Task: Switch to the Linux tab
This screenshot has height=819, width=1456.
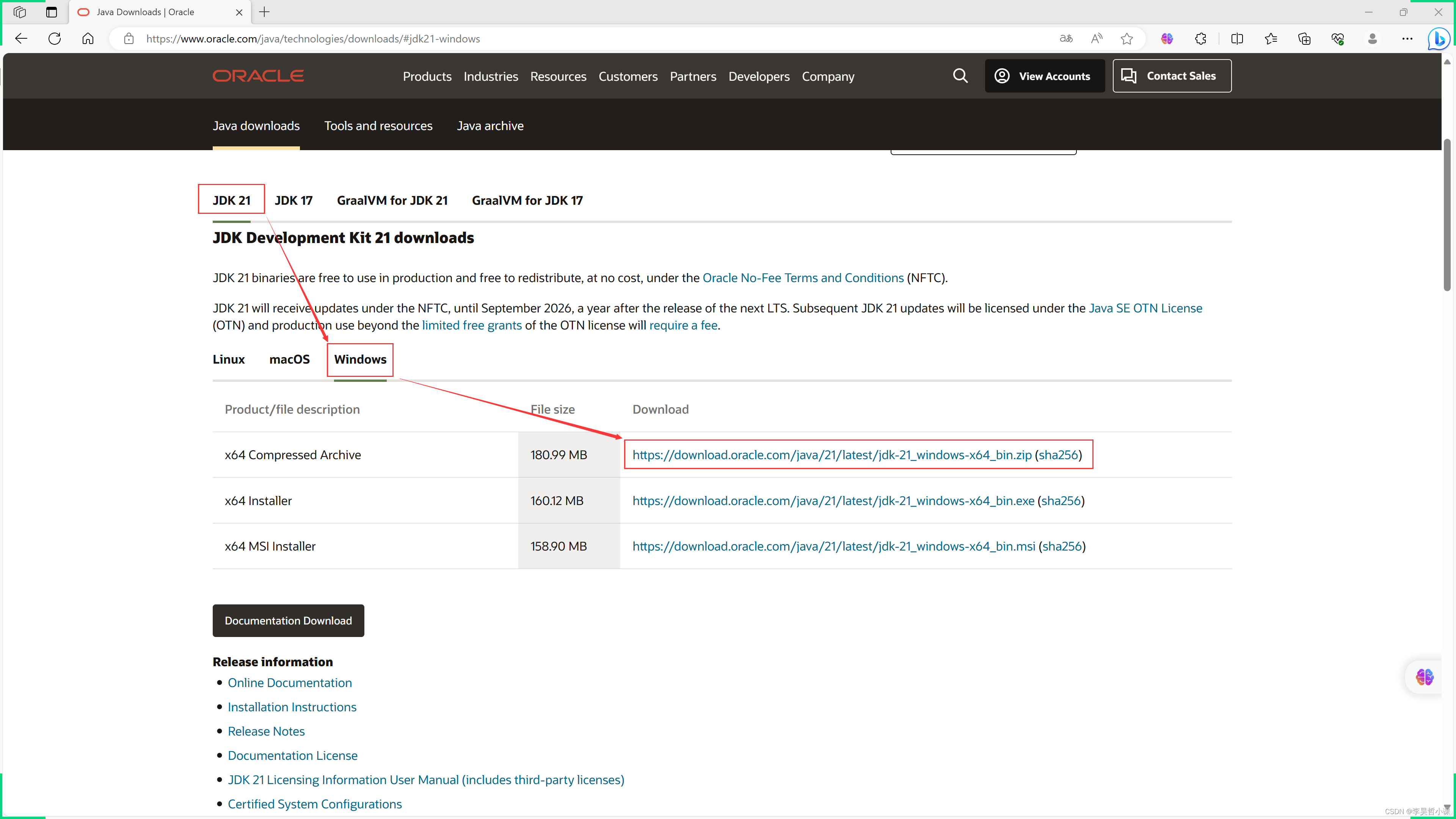Action: tap(228, 359)
